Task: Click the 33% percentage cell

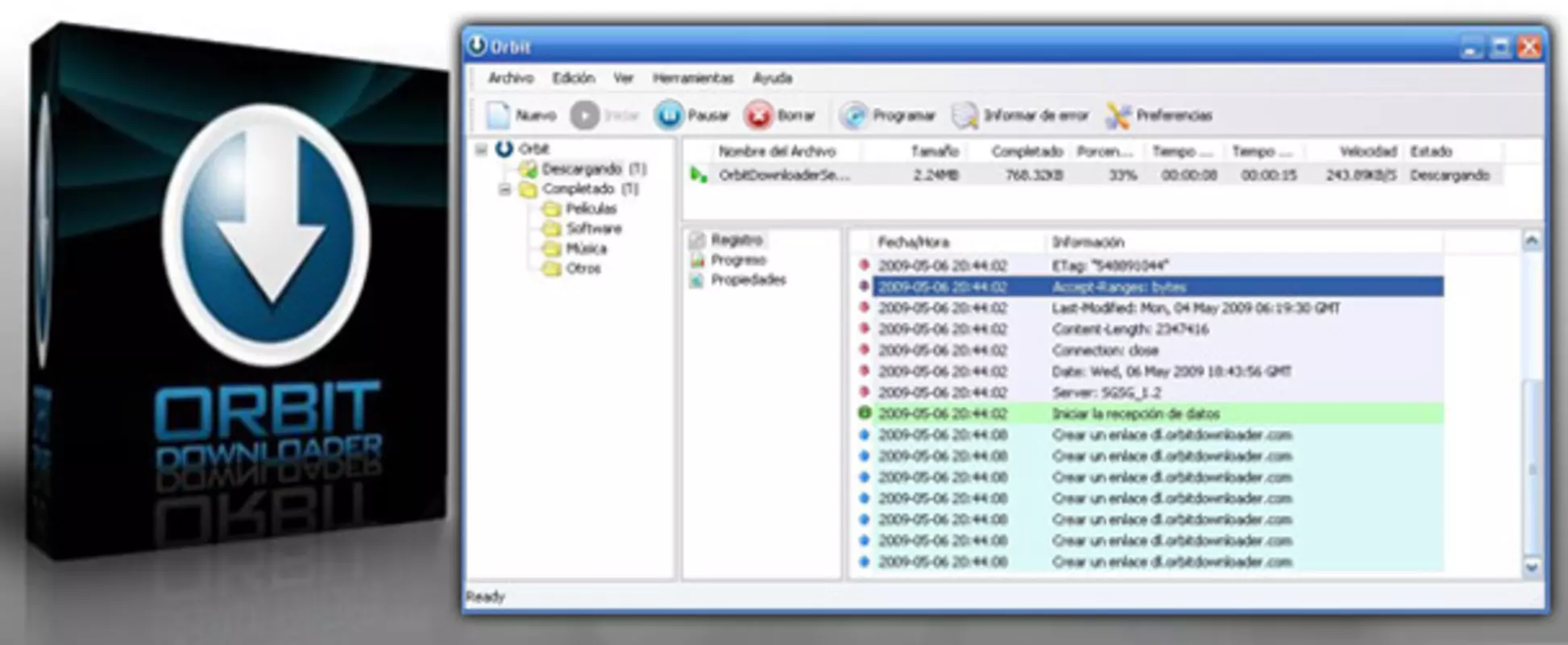Action: click(1122, 175)
